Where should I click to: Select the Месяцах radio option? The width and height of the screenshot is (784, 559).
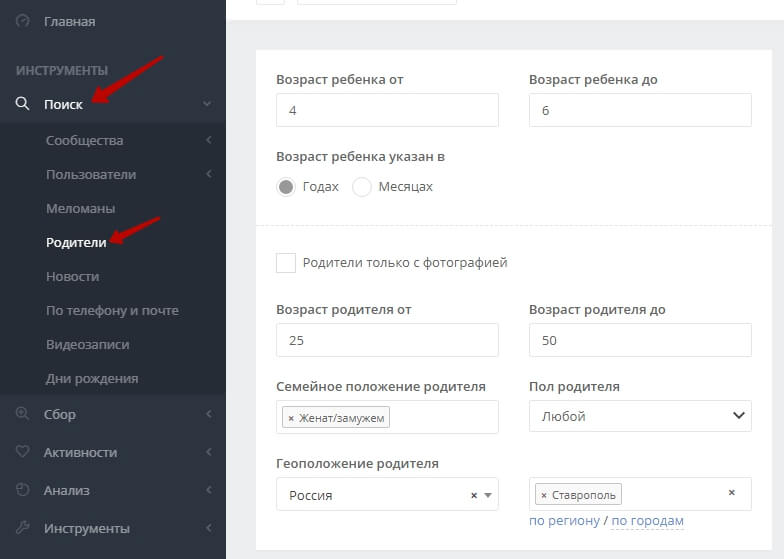point(362,187)
